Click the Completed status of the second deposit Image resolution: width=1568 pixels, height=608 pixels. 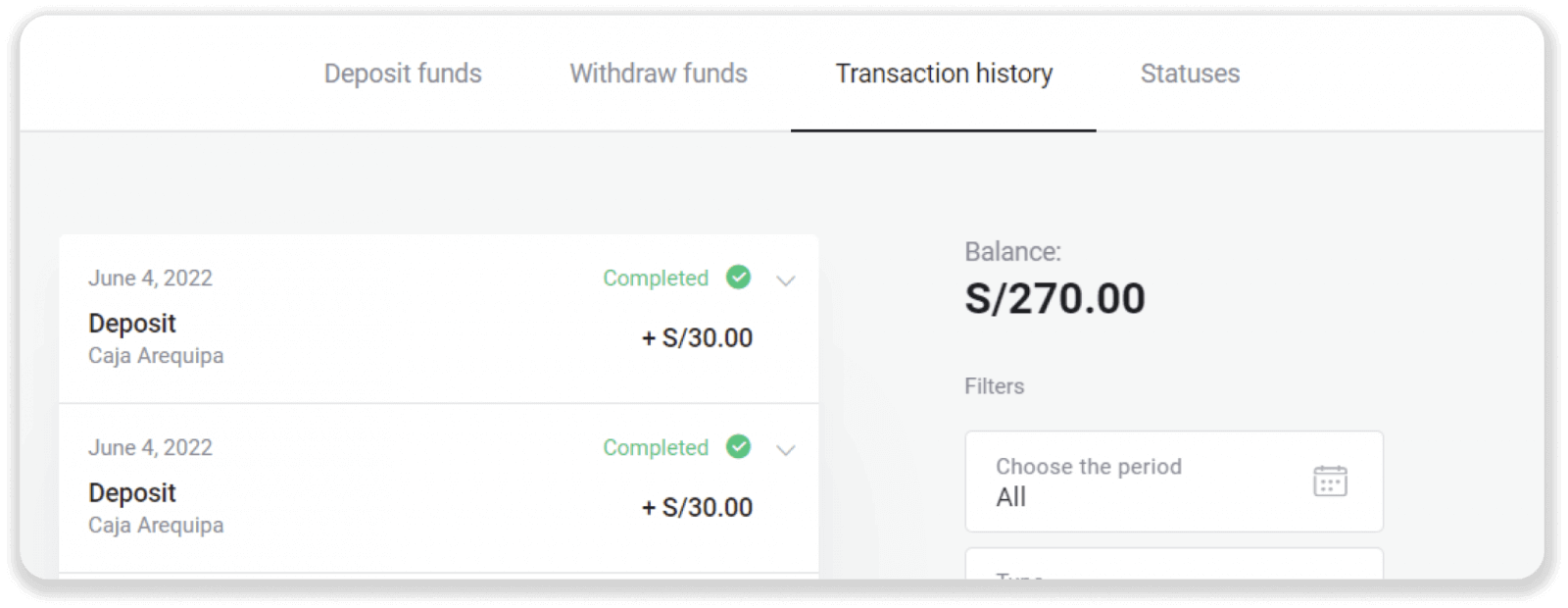(655, 448)
